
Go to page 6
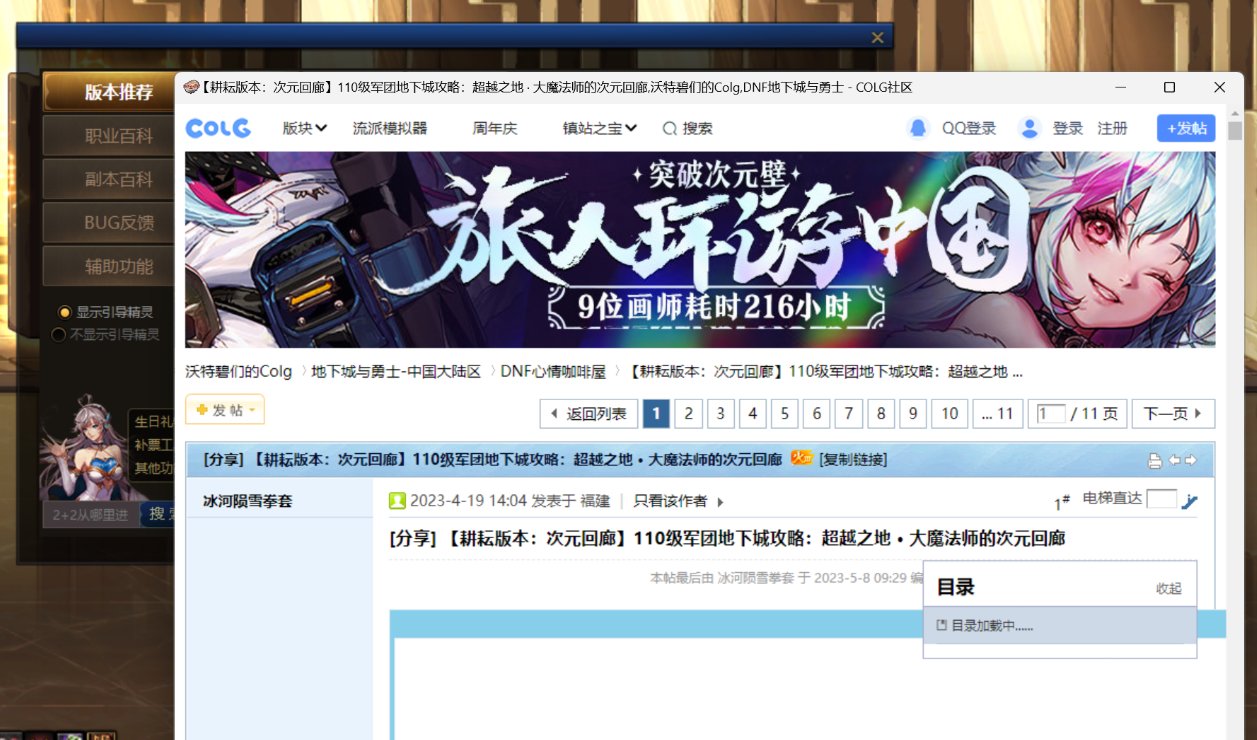[x=816, y=414]
